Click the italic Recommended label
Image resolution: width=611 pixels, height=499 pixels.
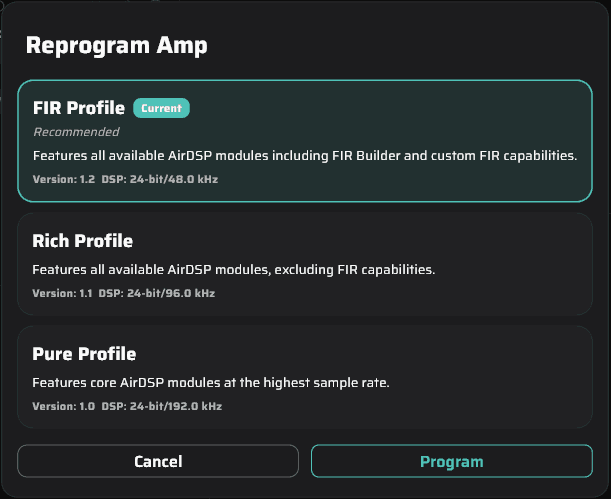[x=76, y=132]
